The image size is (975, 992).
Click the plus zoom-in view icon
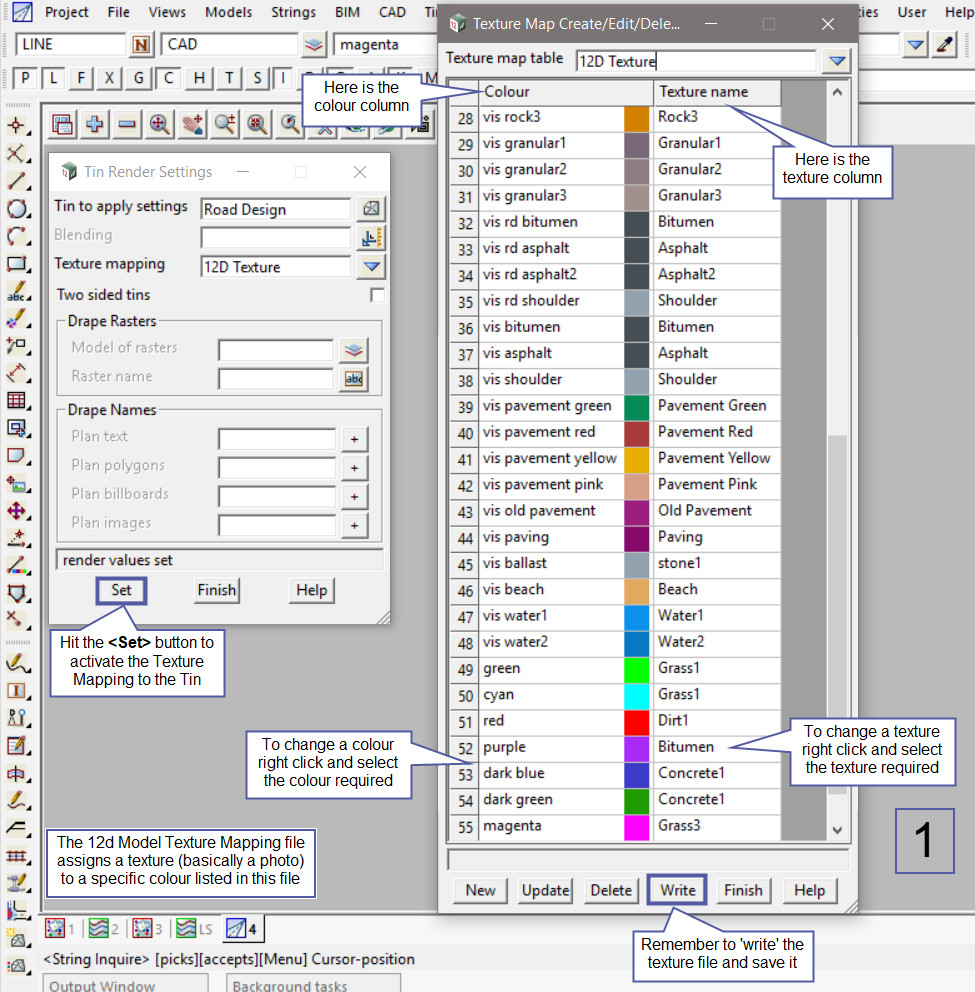pyautogui.click(x=95, y=124)
